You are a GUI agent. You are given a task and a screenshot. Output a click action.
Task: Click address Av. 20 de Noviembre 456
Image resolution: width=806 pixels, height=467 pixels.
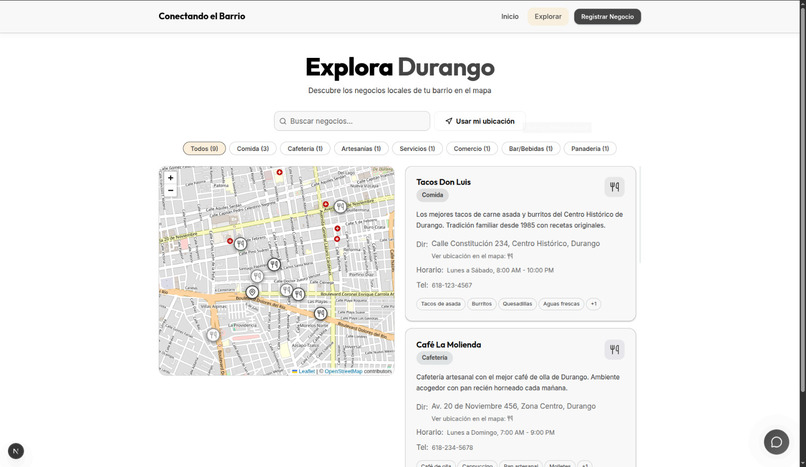tap(514, 406)
